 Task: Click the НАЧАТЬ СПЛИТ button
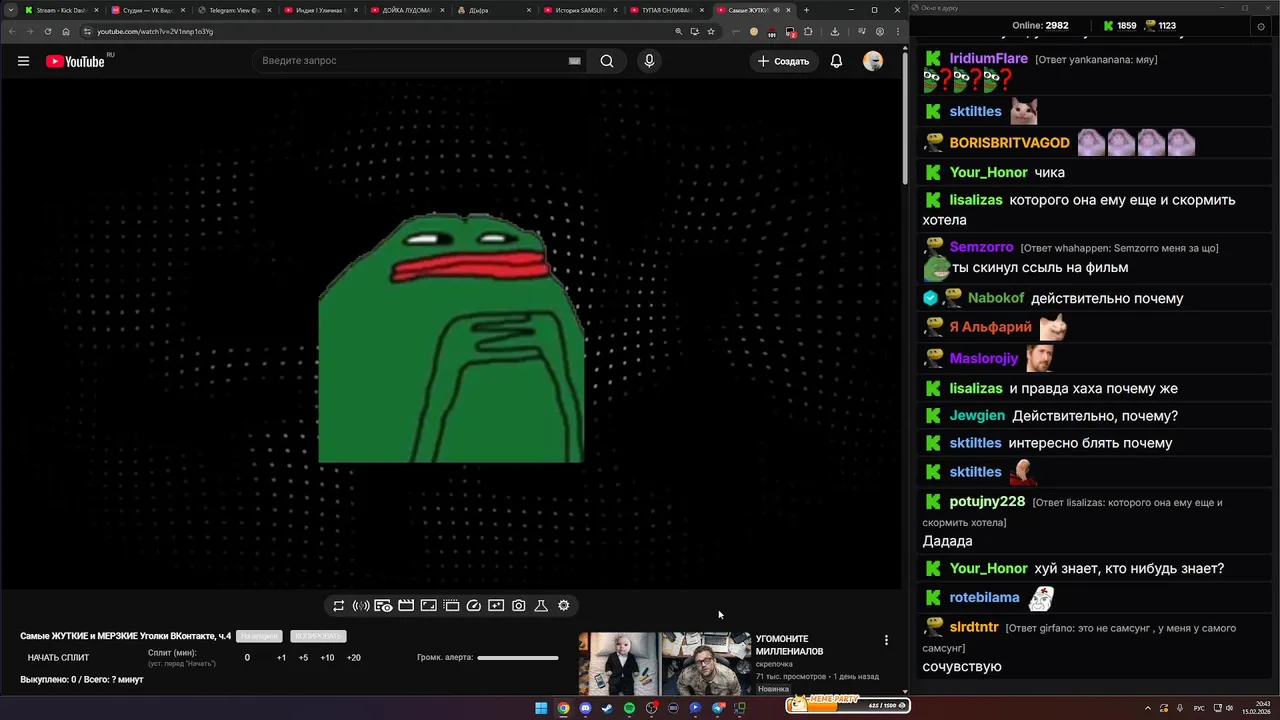[x=58, y=658]
